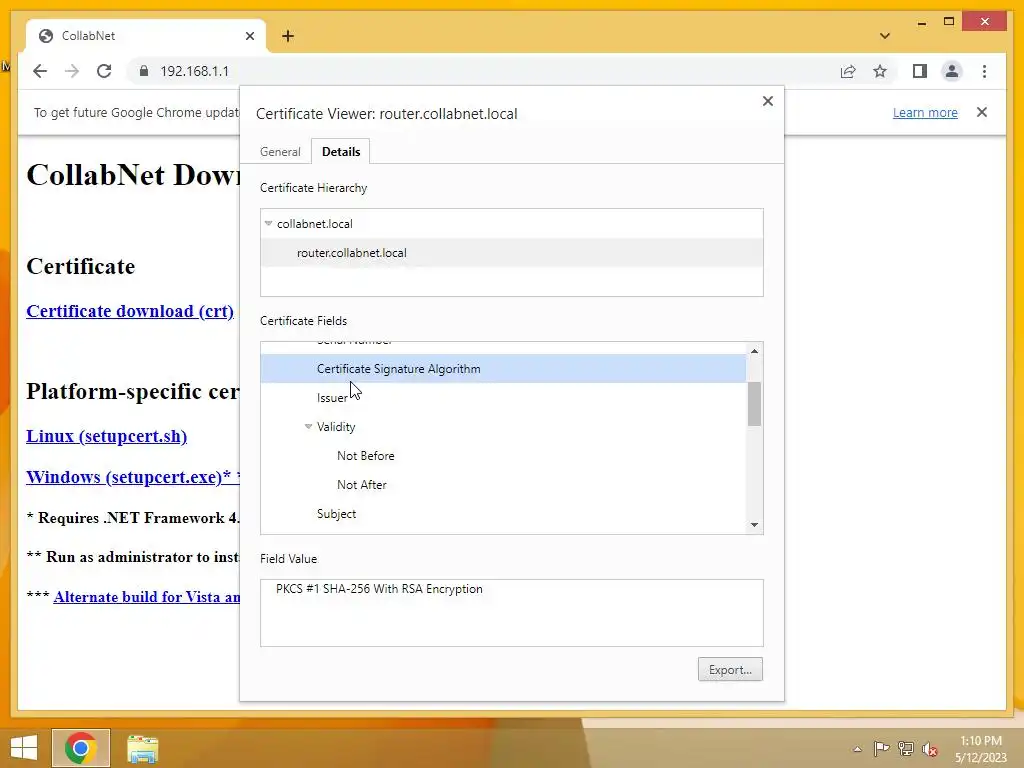Click the PKCS #1 SHA-256 field value text
1024x768 pixels.
point(379,588)
